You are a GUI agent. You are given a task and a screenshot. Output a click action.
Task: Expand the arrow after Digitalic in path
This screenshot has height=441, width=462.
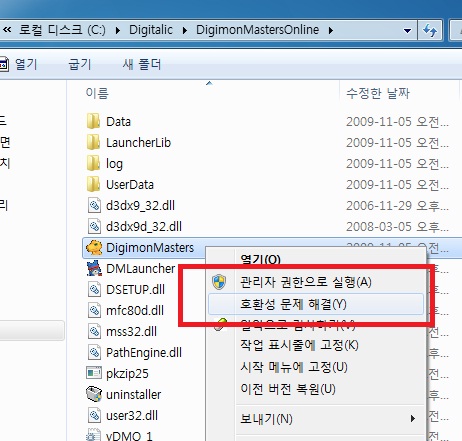pos(185,31)
